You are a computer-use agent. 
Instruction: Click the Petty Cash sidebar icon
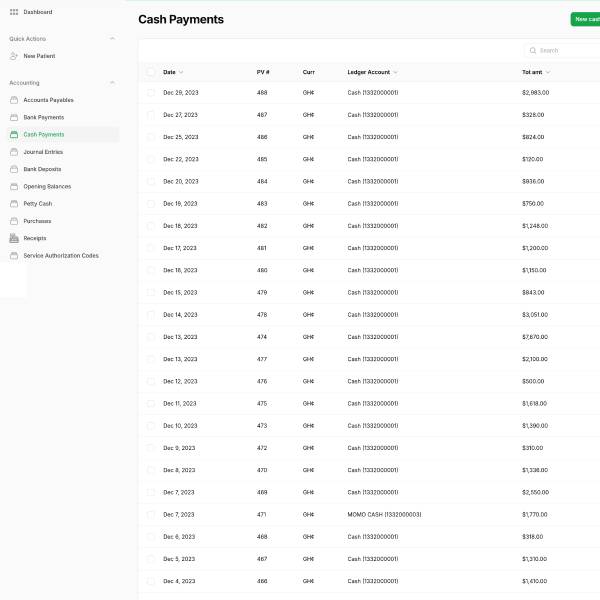pyautogui.click(x=14, y=204)
